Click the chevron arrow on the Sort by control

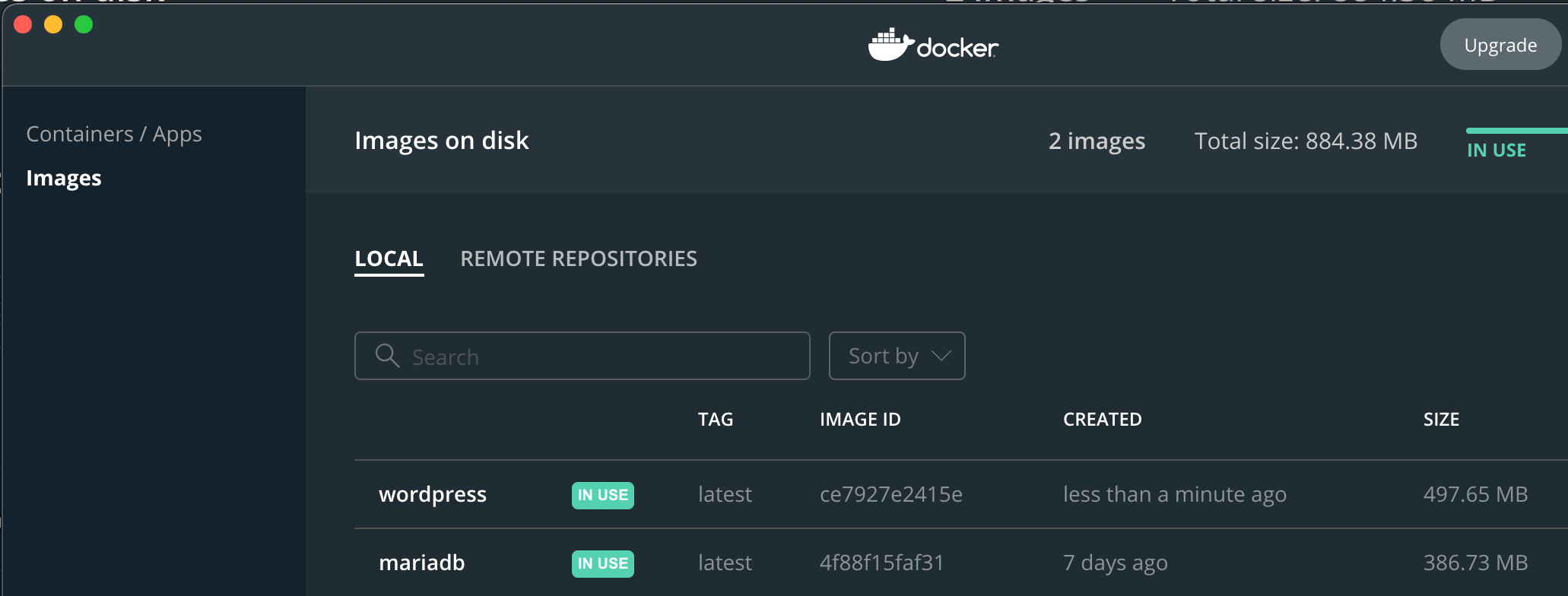[941, 356]
